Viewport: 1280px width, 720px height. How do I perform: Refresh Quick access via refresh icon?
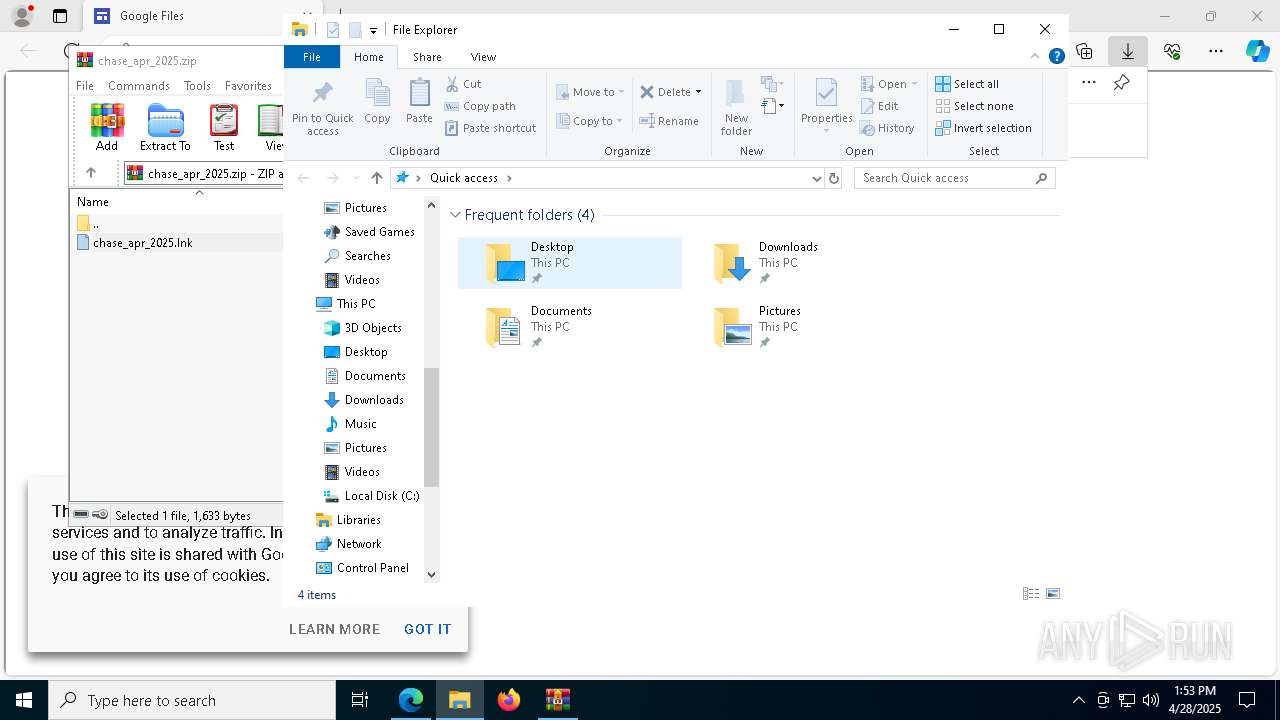[x=834, y=178]
